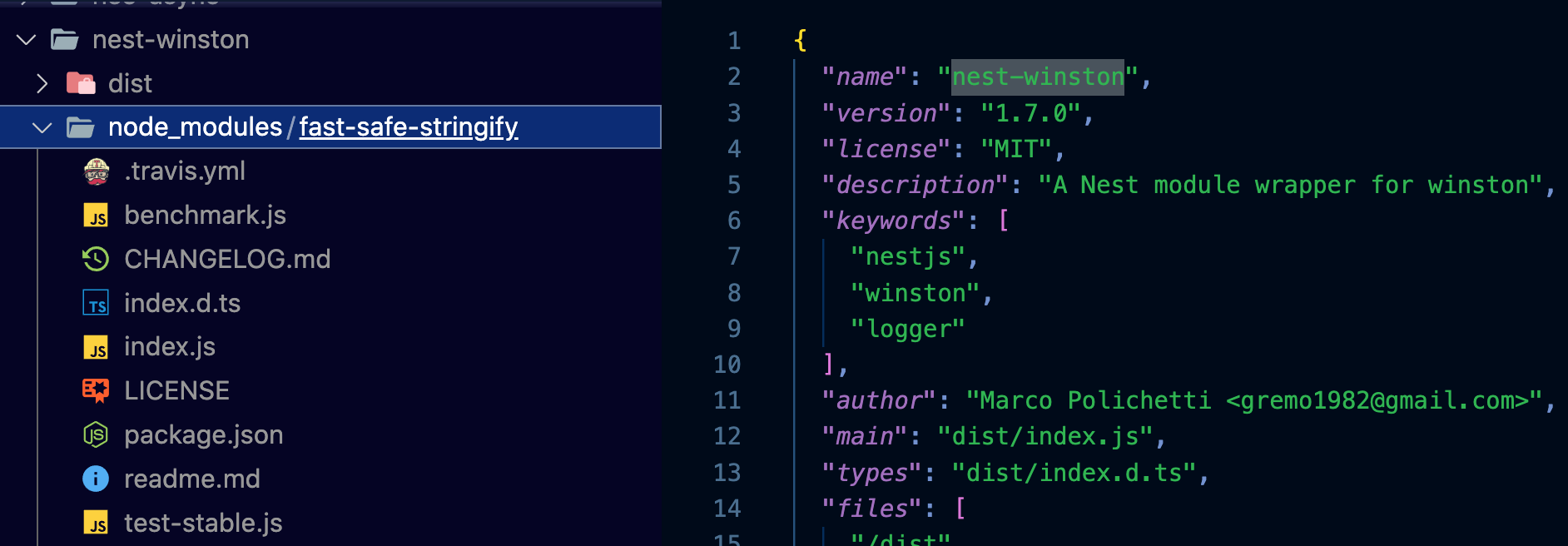
Task: Click the "1.7.0" version value
Action: [1030, 113]
